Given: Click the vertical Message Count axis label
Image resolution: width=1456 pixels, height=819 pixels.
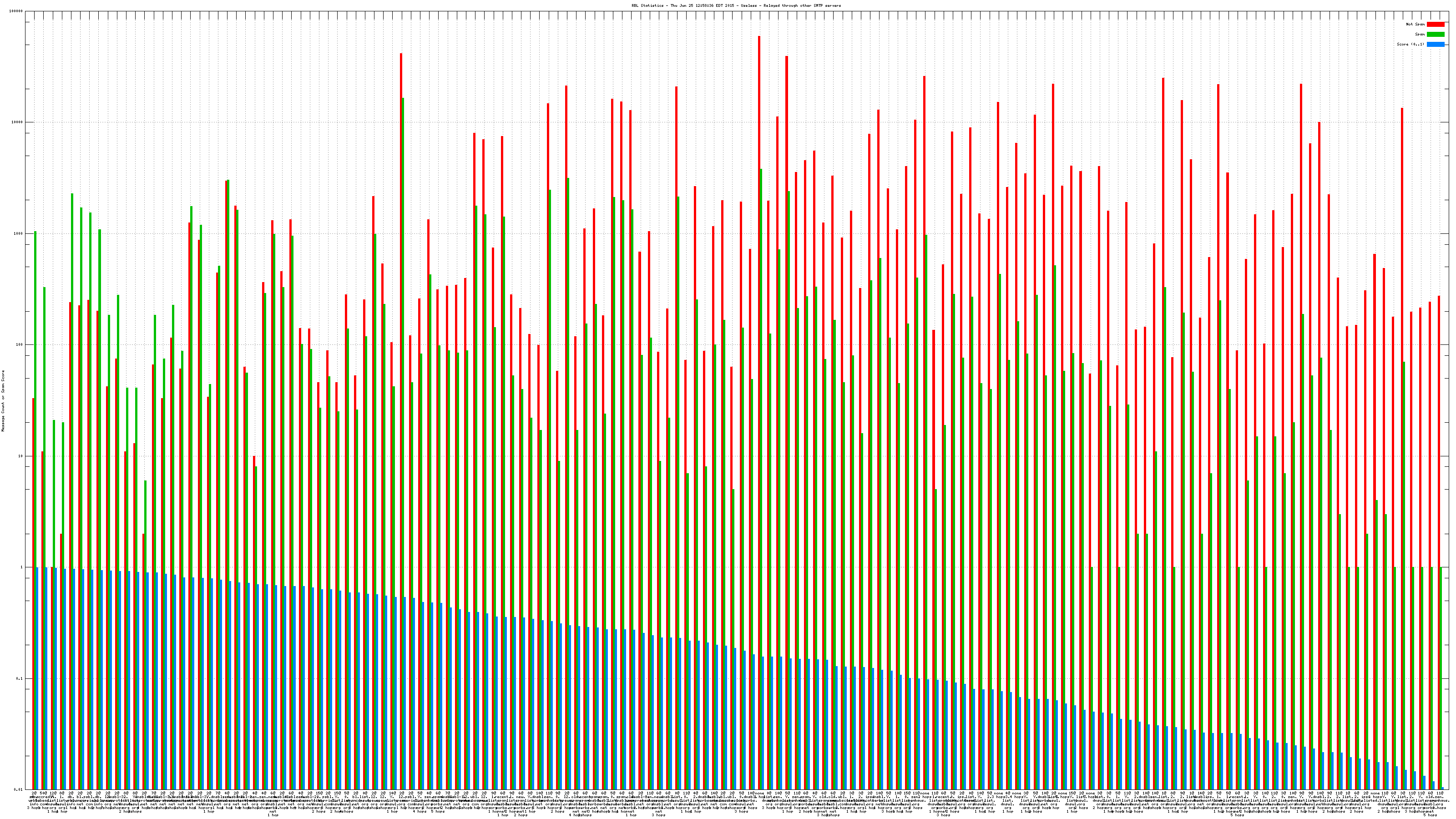Looking at the screenshot, I should (x=3, y=401).
